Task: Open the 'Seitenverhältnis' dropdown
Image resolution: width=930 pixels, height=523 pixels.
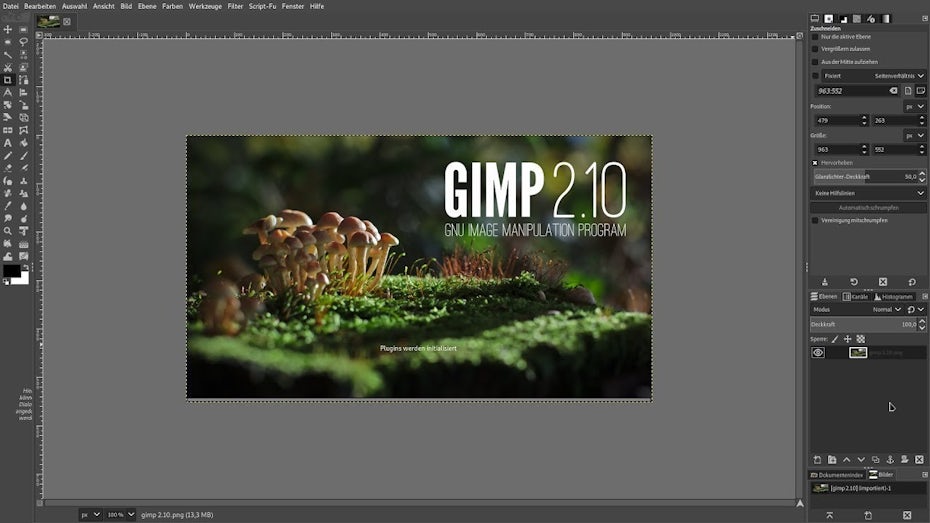Action: pos(899,76)
